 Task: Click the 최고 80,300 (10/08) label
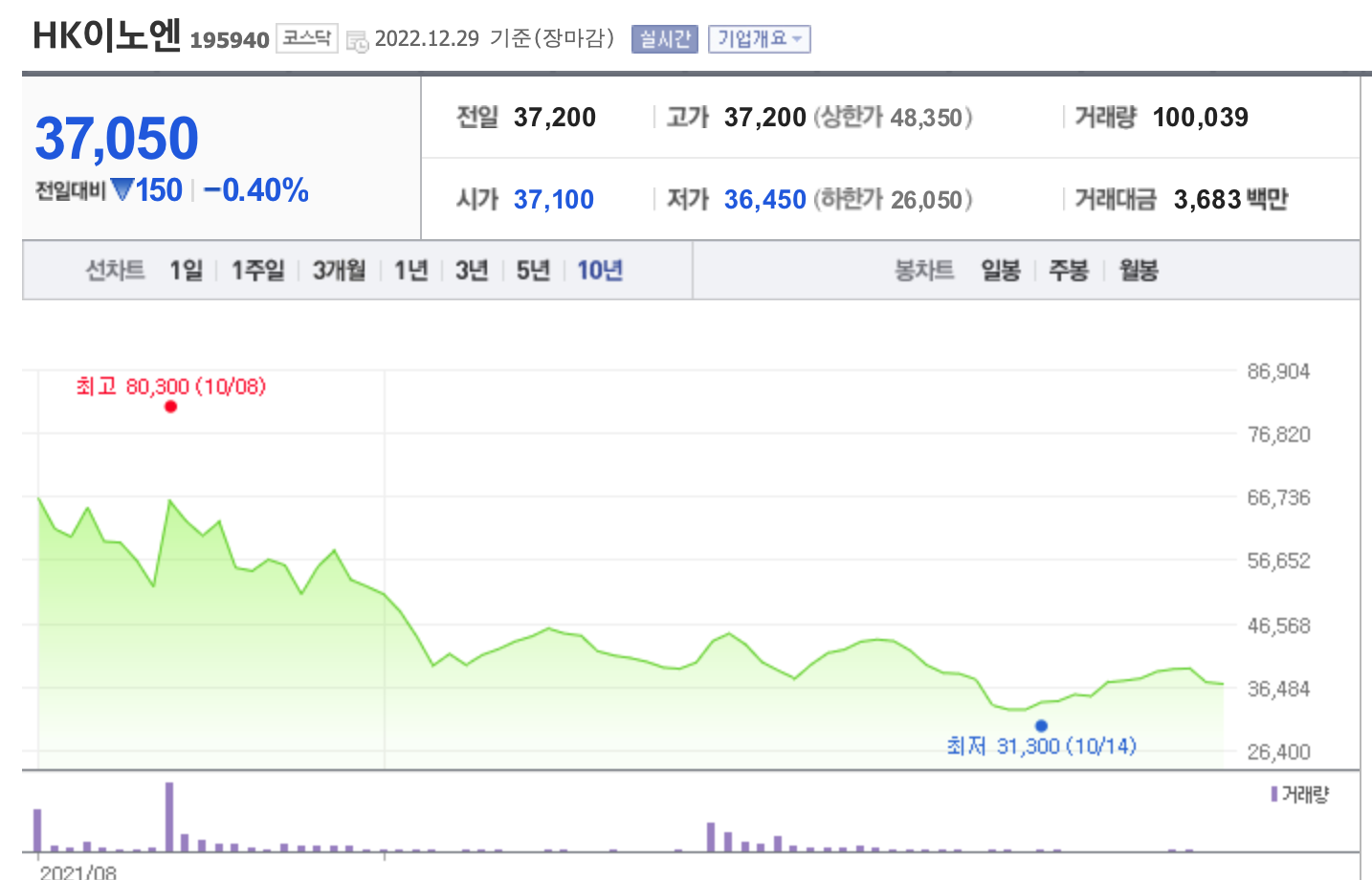pos(171,386)
